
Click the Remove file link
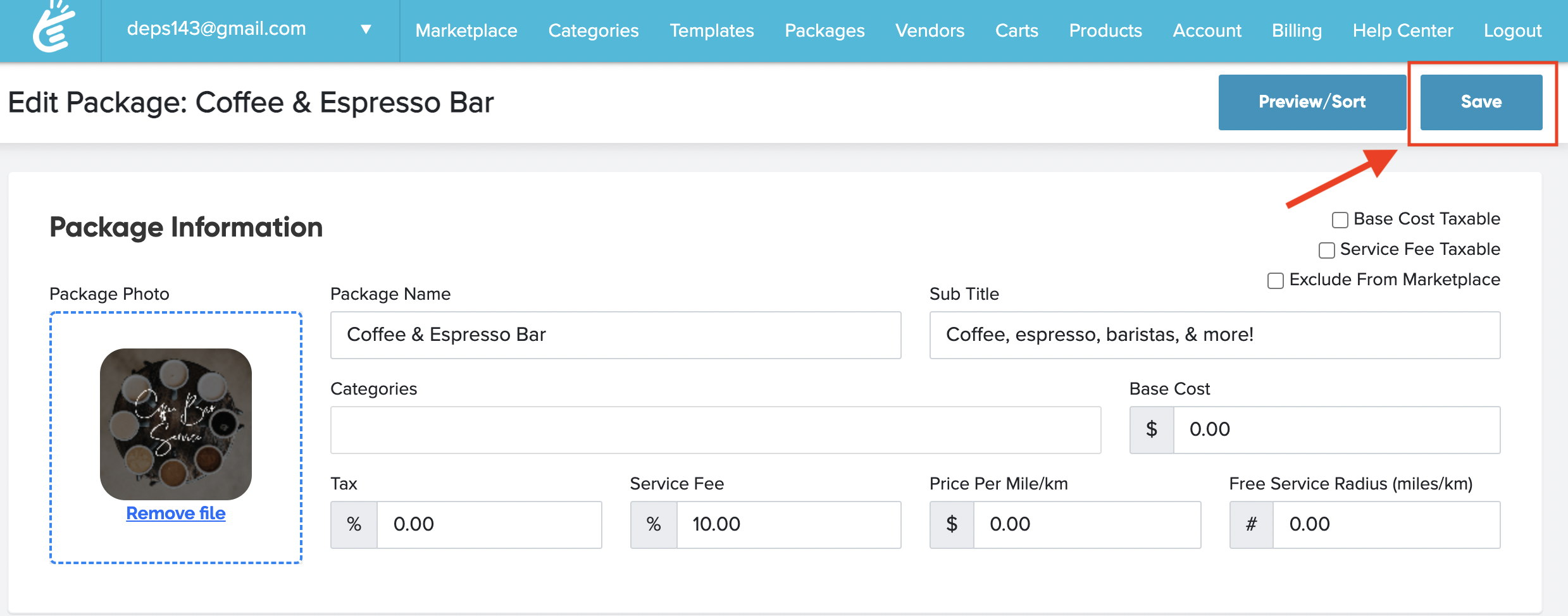[176, 513]
